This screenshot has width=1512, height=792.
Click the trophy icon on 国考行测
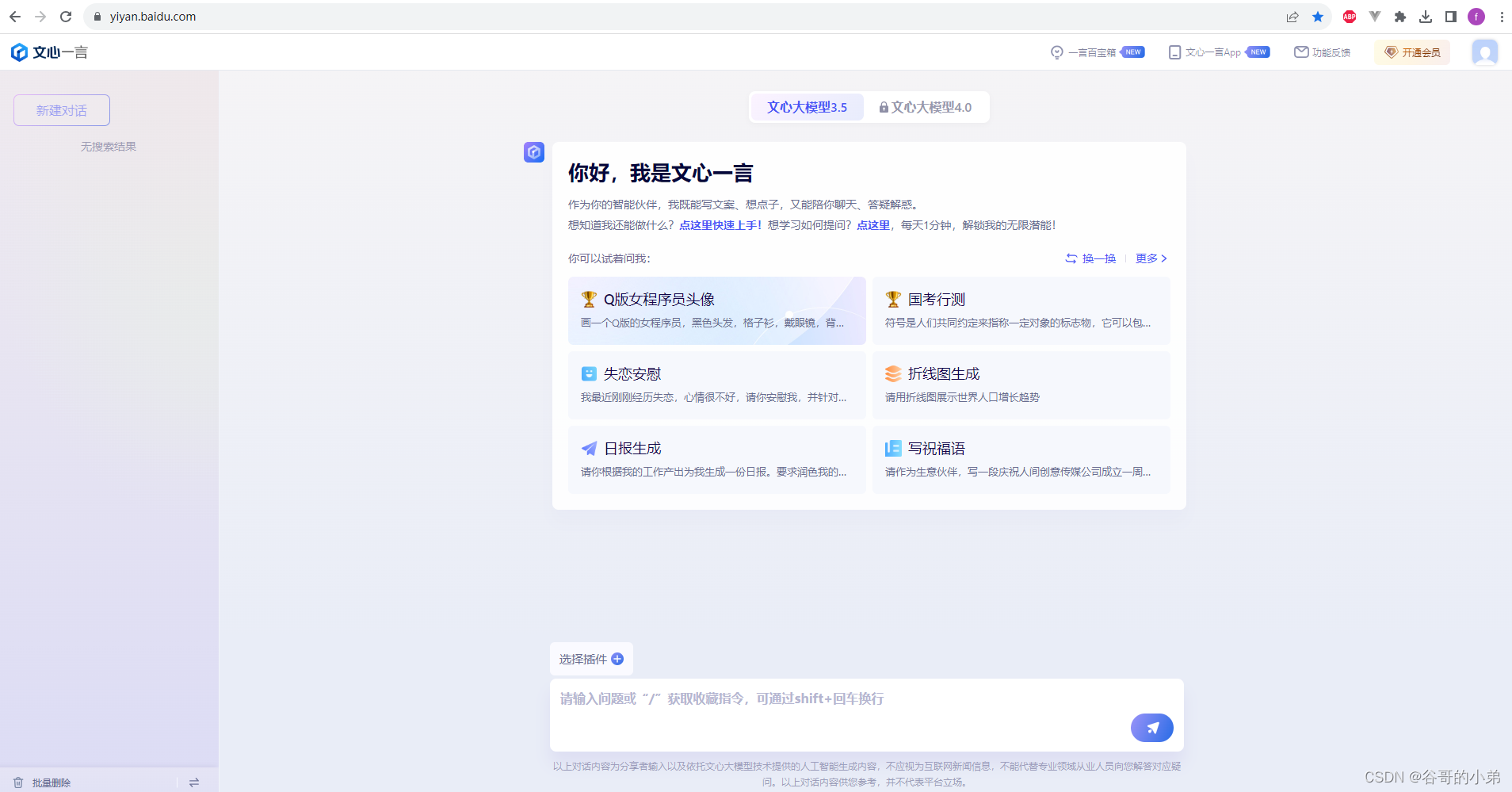pyautogui.click(x=893, y=299)
